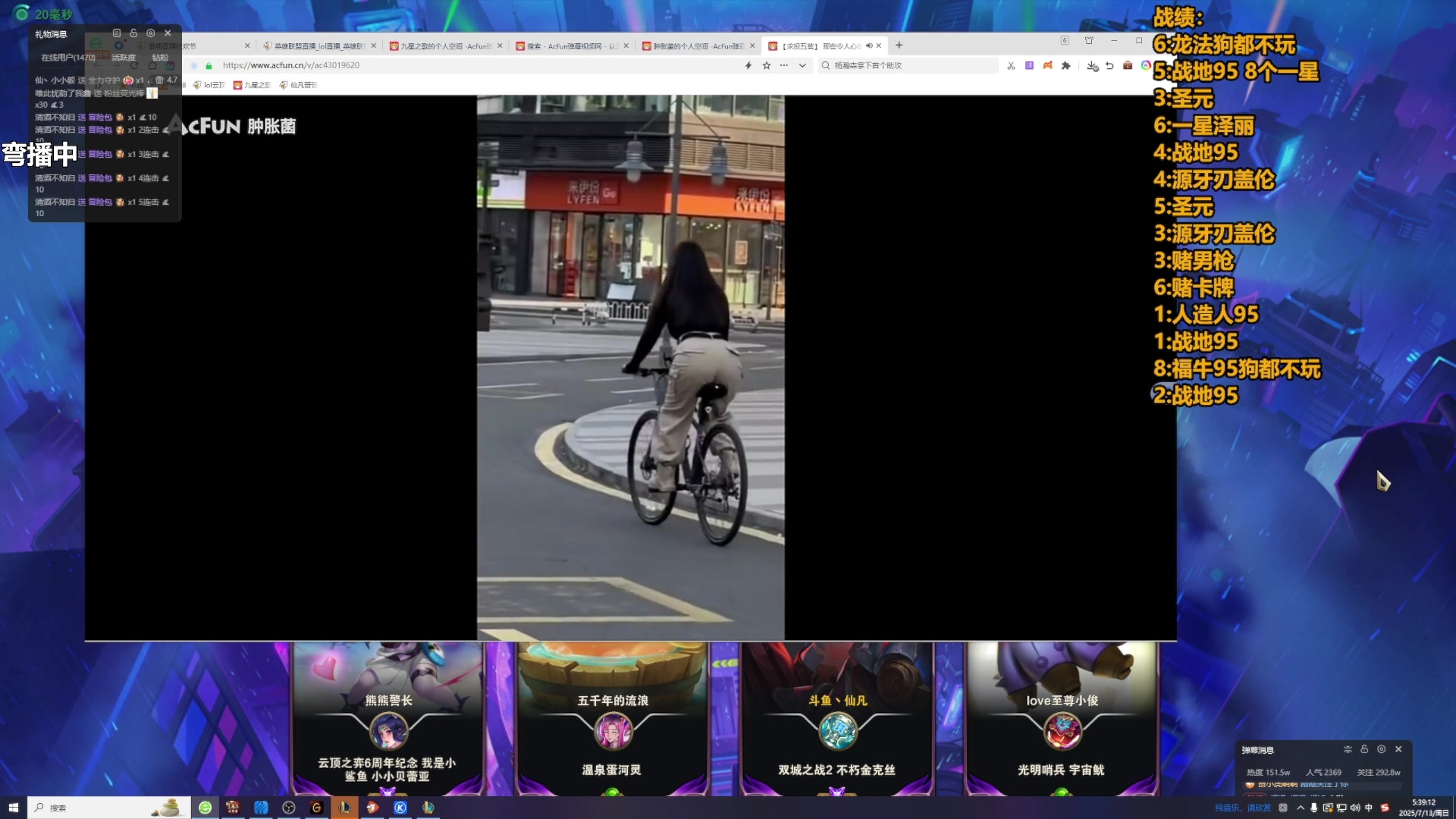Switch to 钻粉 tab in gift panel
The height and width of the screenshot is (819, 1456).
[x=160, y=58]
